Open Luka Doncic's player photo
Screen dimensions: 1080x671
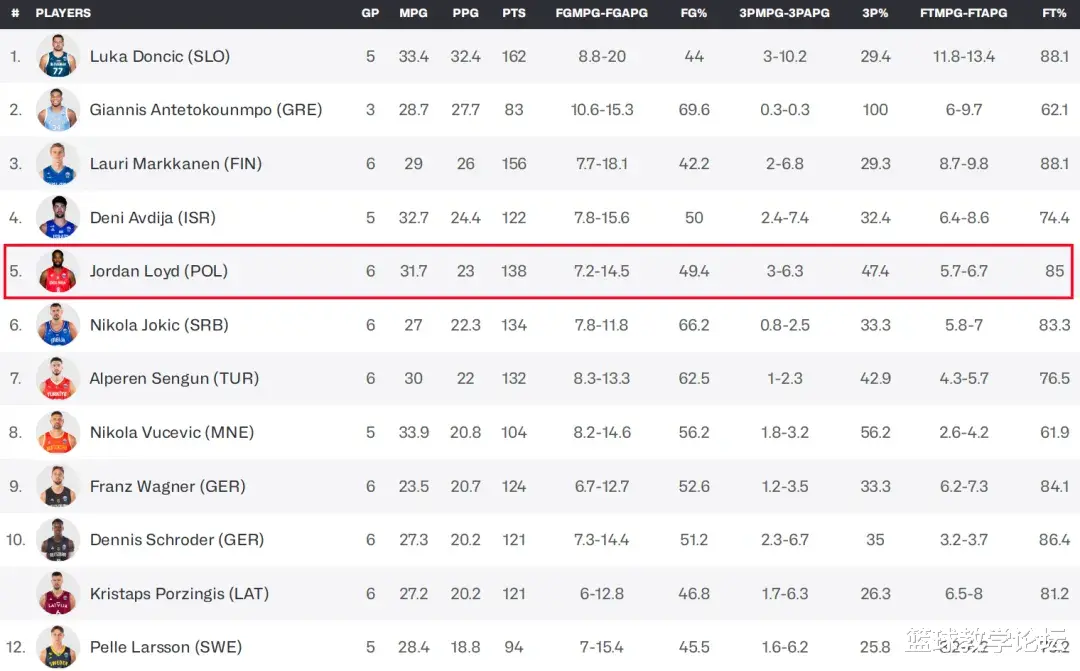[57, 56]
